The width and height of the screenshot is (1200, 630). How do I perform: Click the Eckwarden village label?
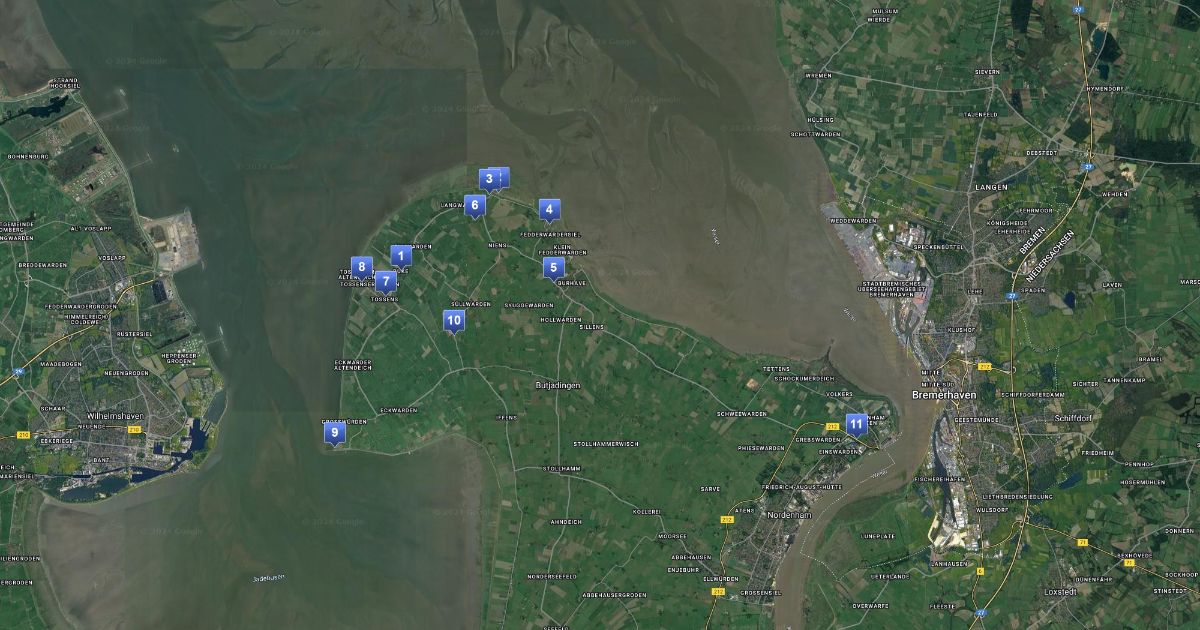[399, 410]
